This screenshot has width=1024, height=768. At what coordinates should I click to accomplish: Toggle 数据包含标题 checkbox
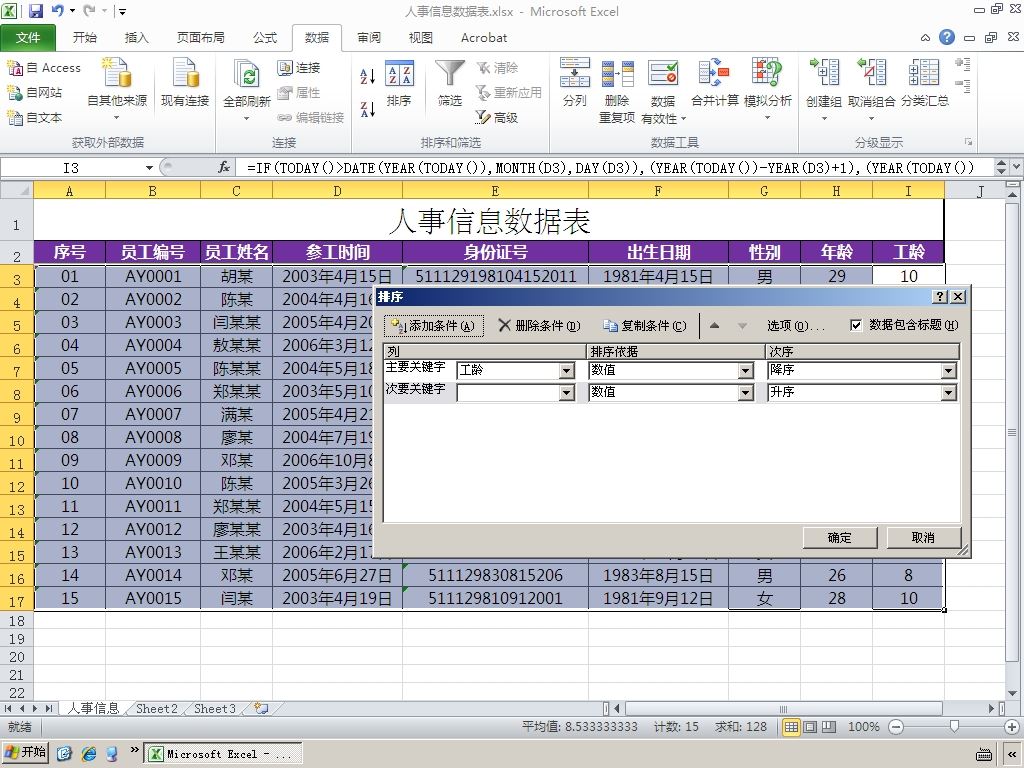click(x=856, y=325)
